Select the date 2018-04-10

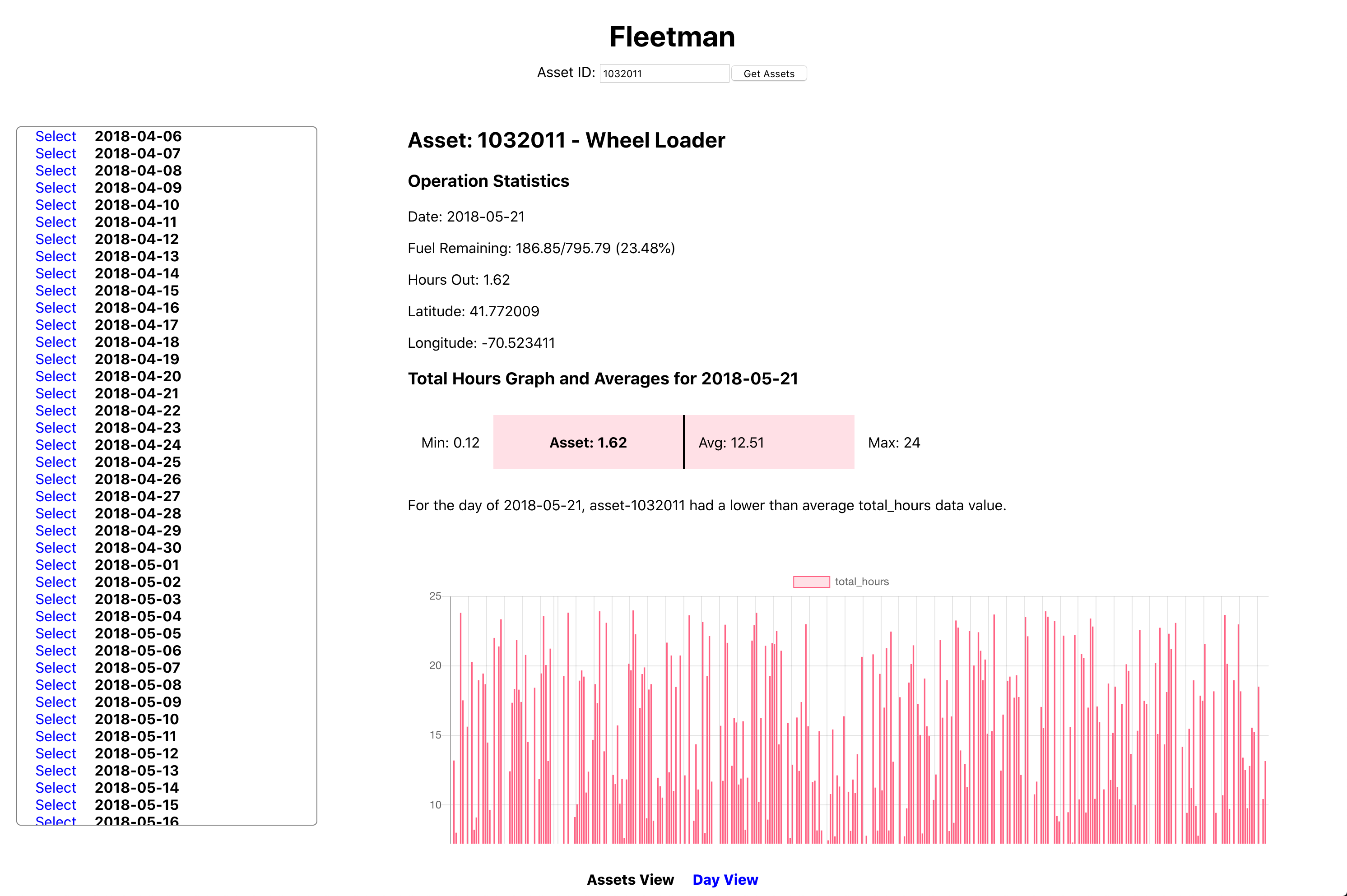coord(56,204)
